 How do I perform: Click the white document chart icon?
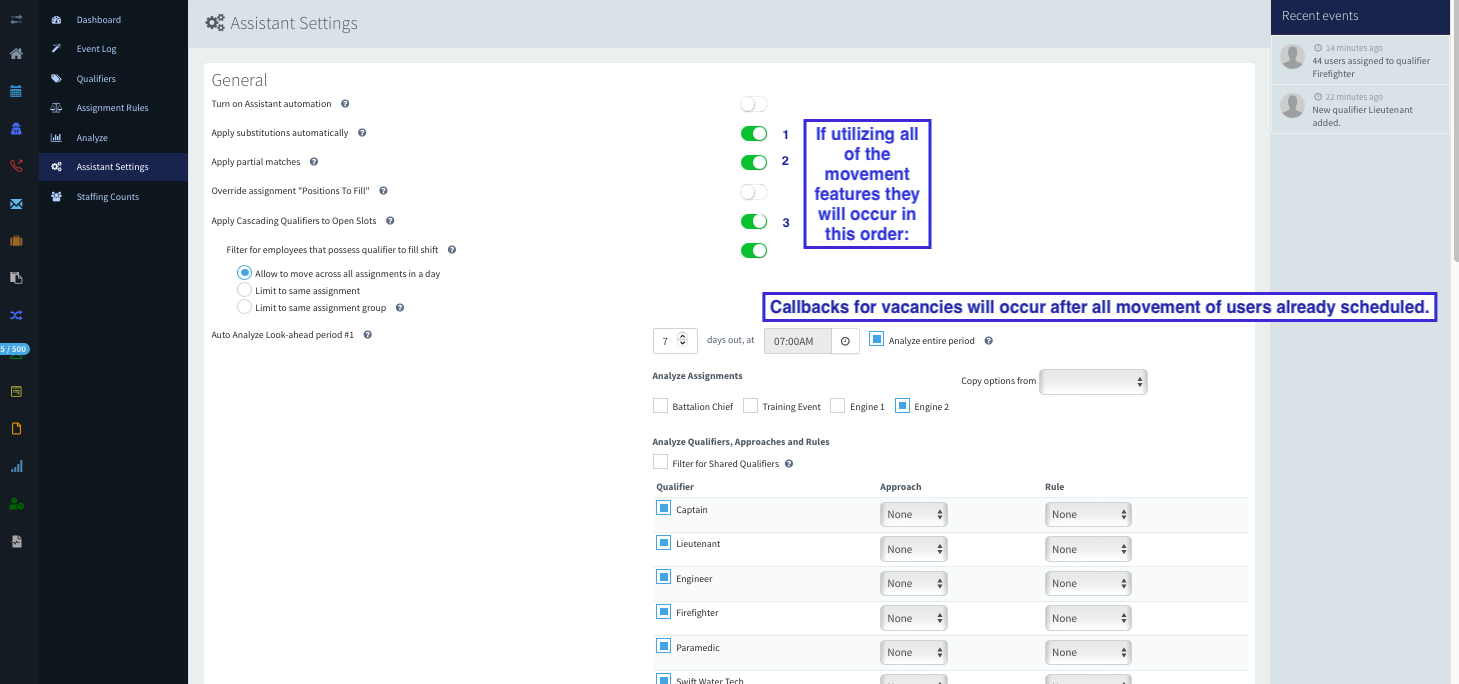16,541
